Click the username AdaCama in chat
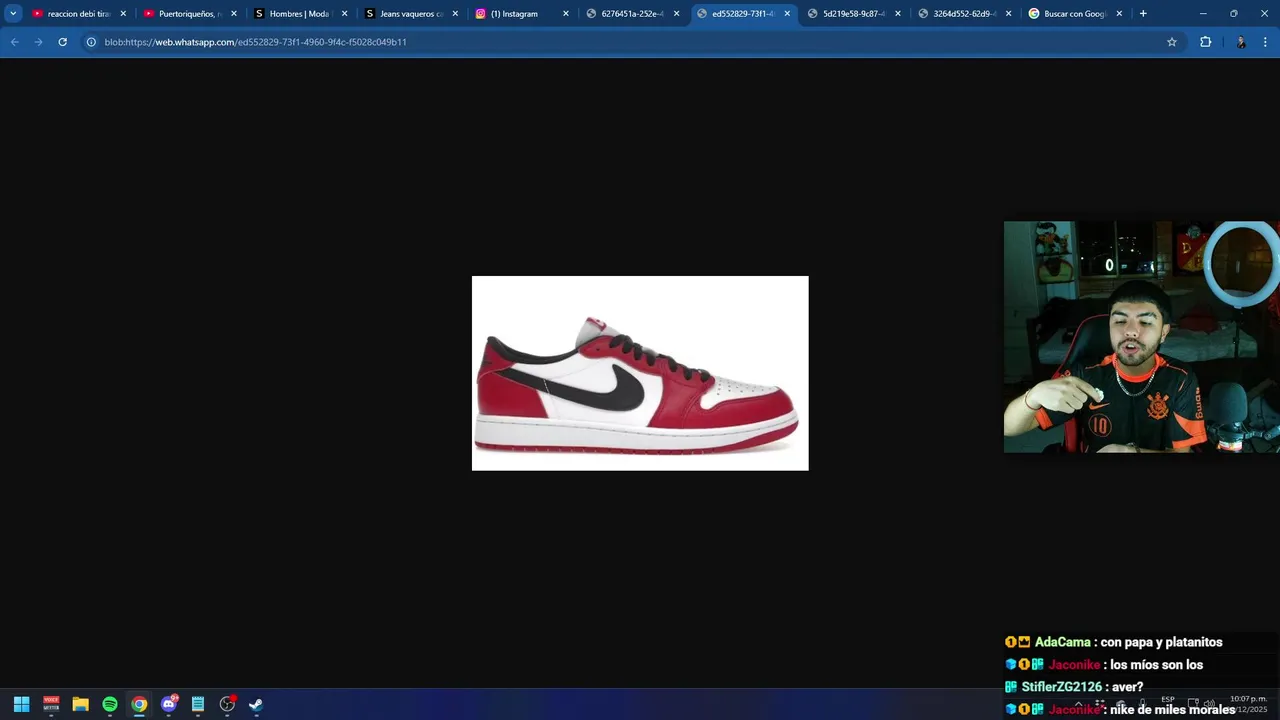Screen dimensions: 1280x720 [x=1062, y=642]
